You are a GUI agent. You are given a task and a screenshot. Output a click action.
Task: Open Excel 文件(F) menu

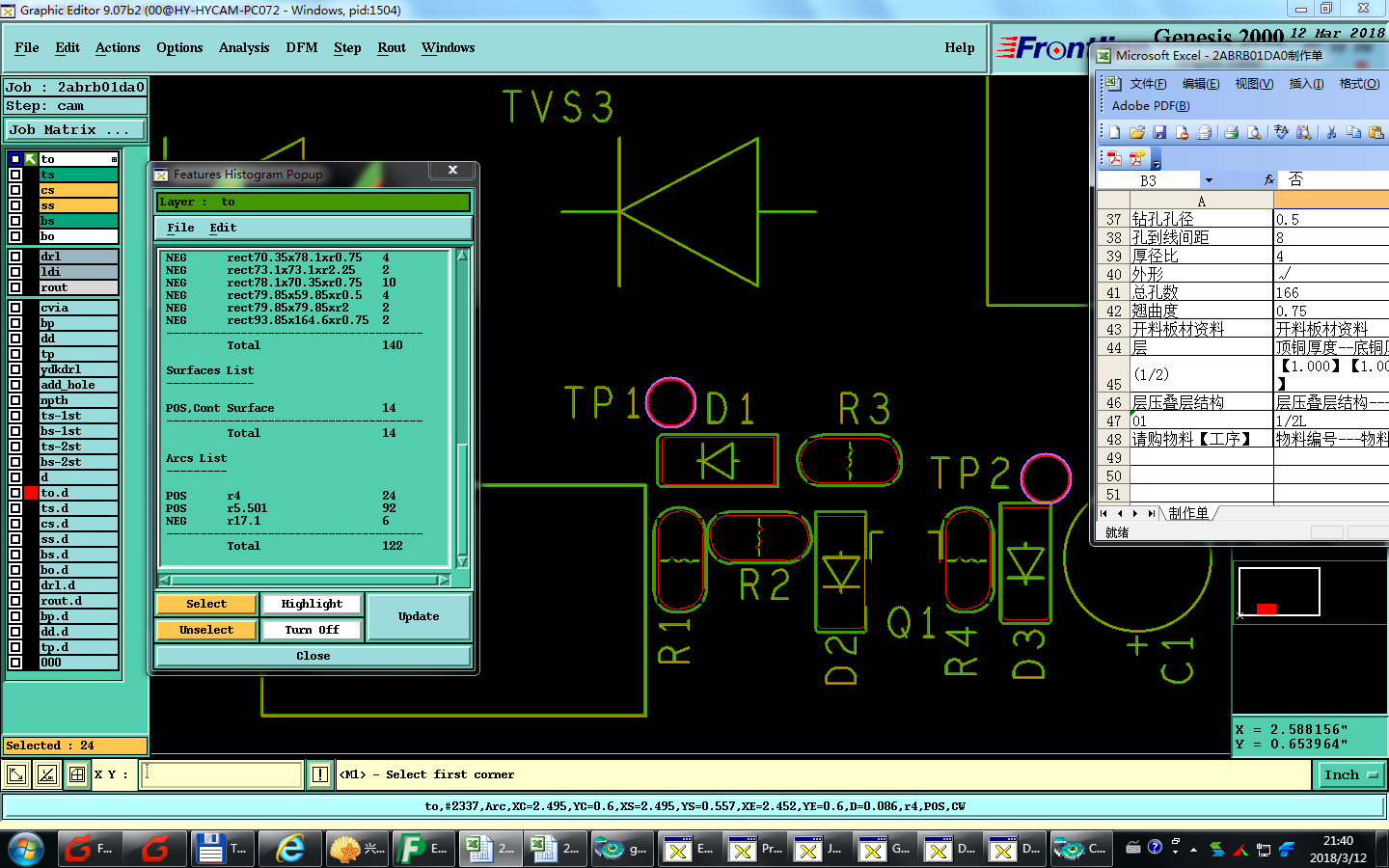(x=1148, y=84)
